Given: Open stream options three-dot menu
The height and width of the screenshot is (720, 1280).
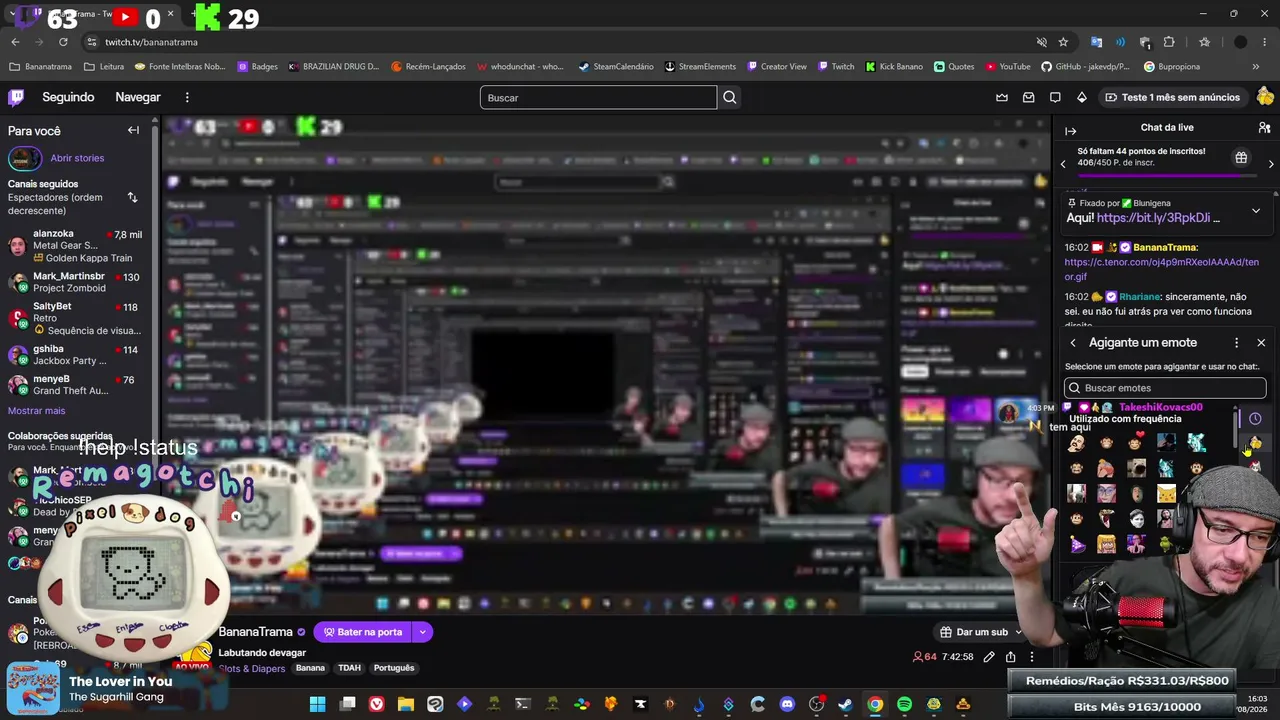Looking at the screenshot, I should point(1031,657).
